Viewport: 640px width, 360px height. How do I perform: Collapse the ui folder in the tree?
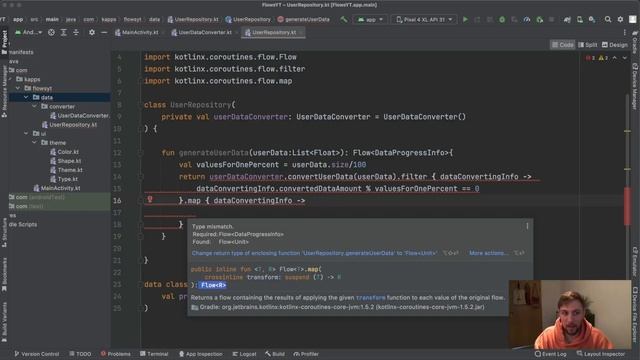(x=26, y=133)
